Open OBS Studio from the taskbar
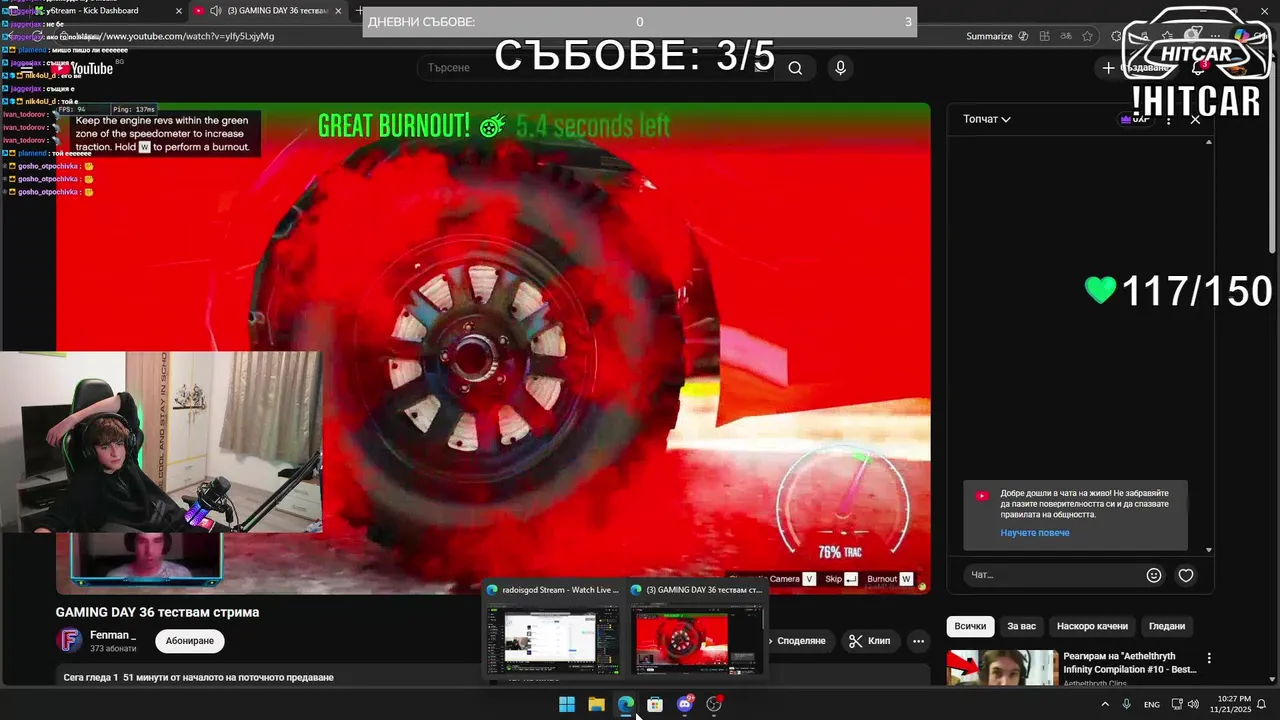The height and width of the screenshot is (720, 1280). pos(714,704)
